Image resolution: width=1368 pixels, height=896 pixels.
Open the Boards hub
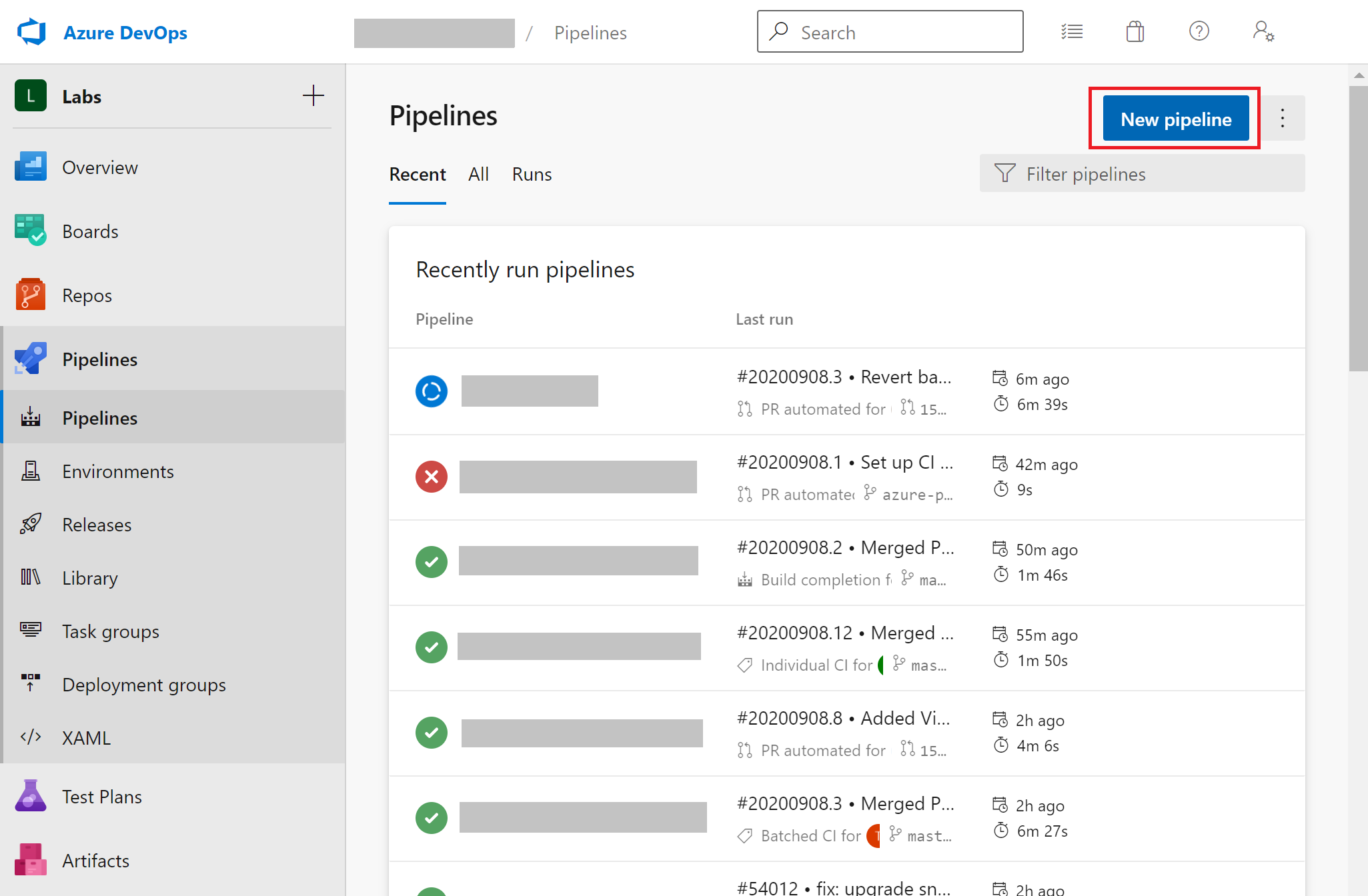click(173, 231)
